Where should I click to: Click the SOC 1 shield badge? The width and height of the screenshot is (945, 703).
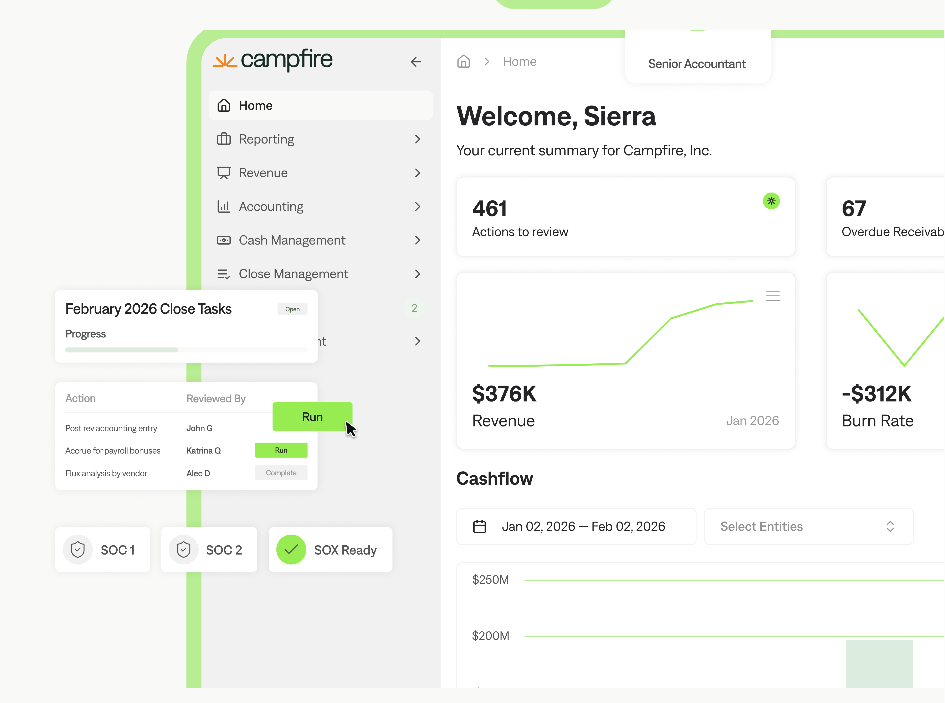coord(78,550)
